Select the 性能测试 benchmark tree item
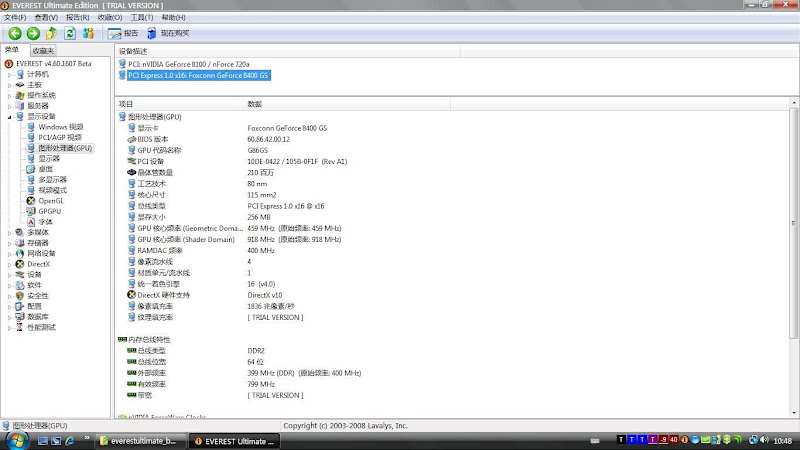 (41, 328)
